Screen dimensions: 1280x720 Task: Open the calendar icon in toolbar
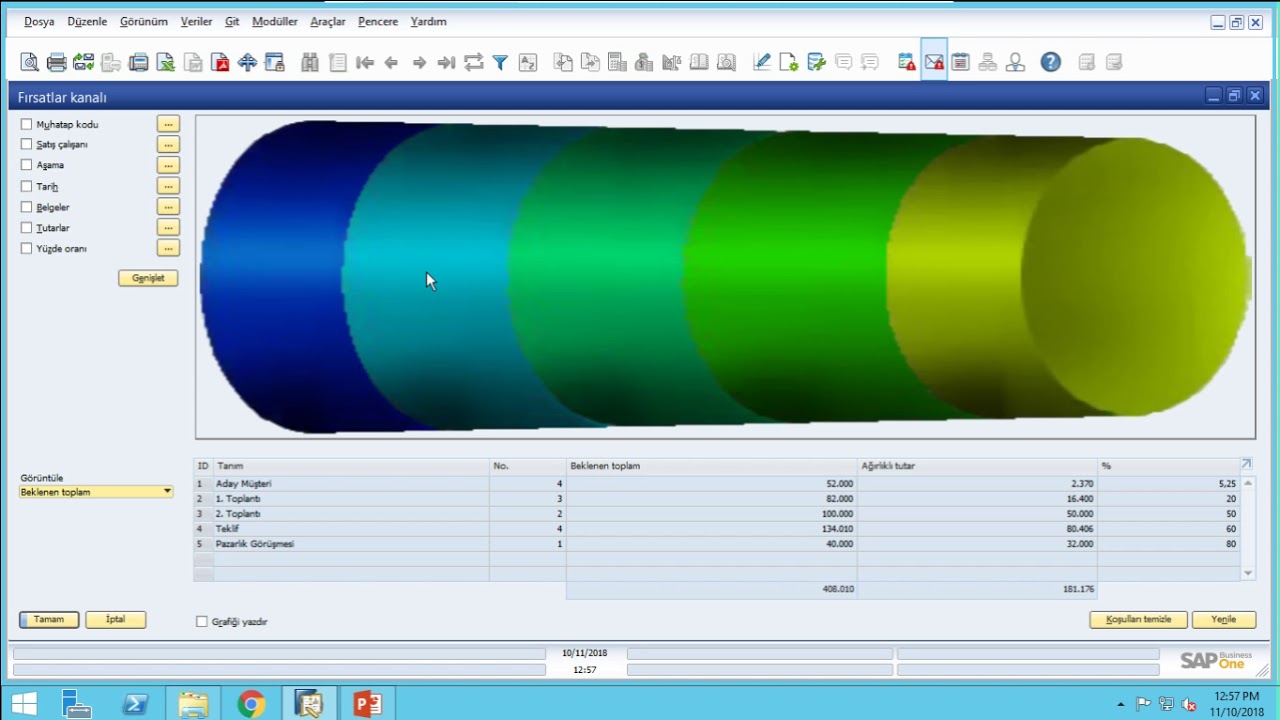(960, 62)
